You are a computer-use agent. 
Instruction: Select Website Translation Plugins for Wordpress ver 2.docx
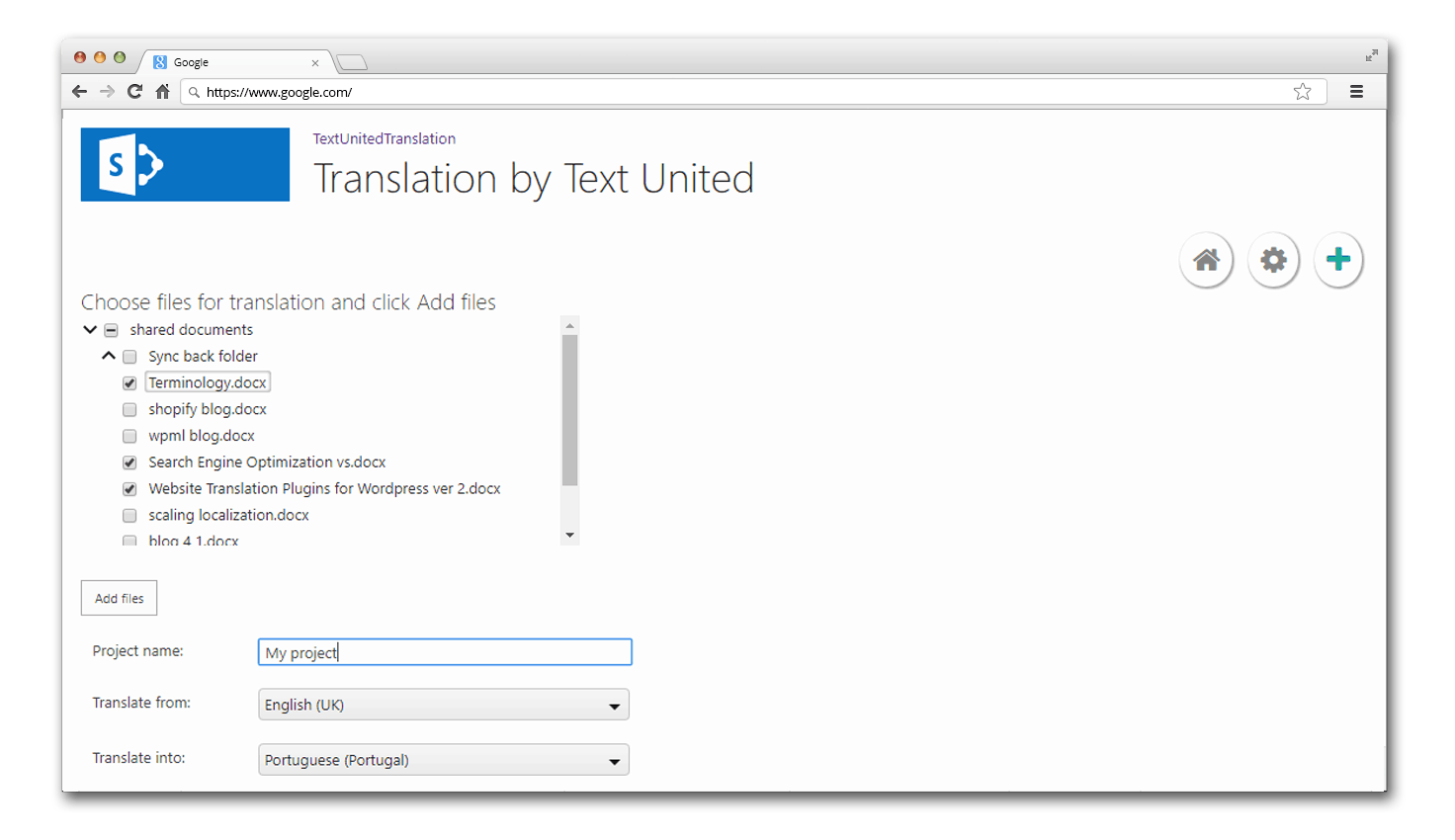[324, 489]
